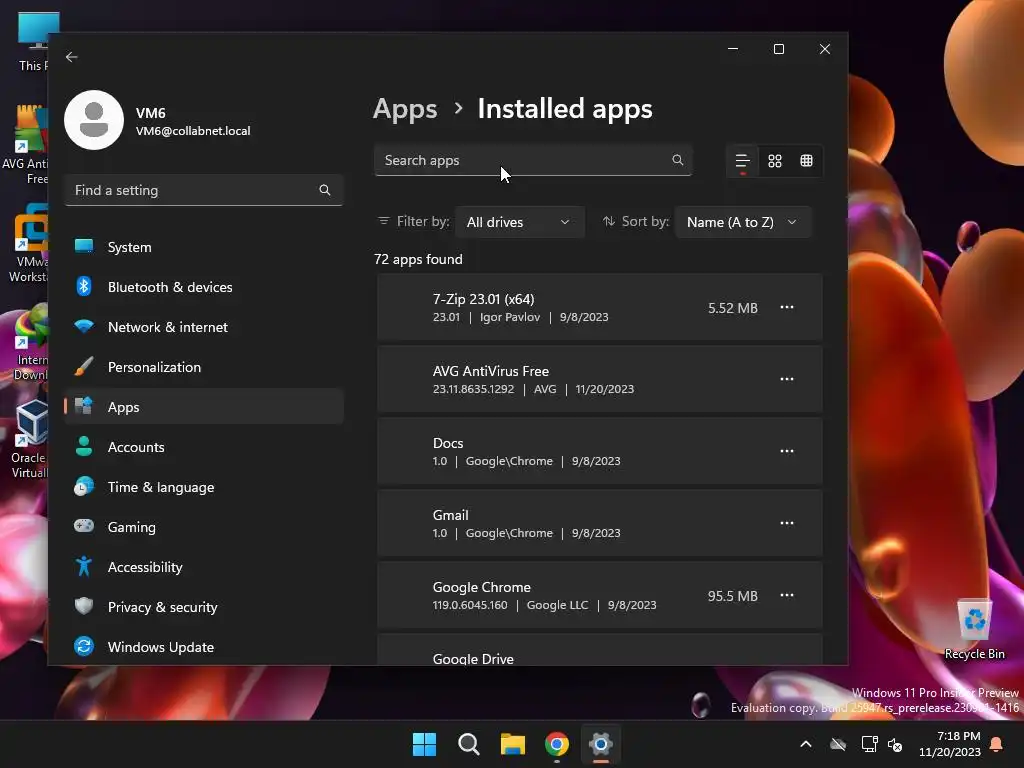The width and height of the screenshot is (1024, 768).
Task: Open the clock showing 7:18 PM
Action: 950,744
